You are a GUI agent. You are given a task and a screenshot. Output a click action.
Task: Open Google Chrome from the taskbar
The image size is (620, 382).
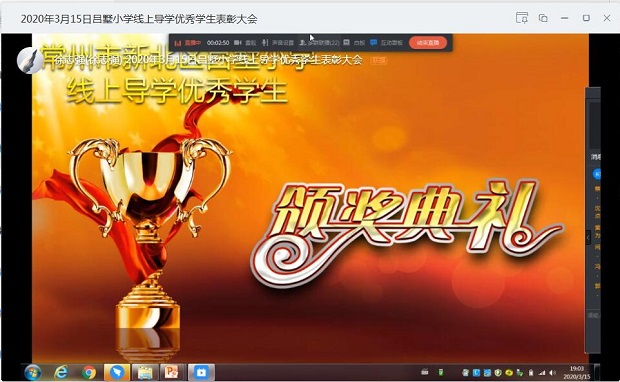tap(89, 373)
